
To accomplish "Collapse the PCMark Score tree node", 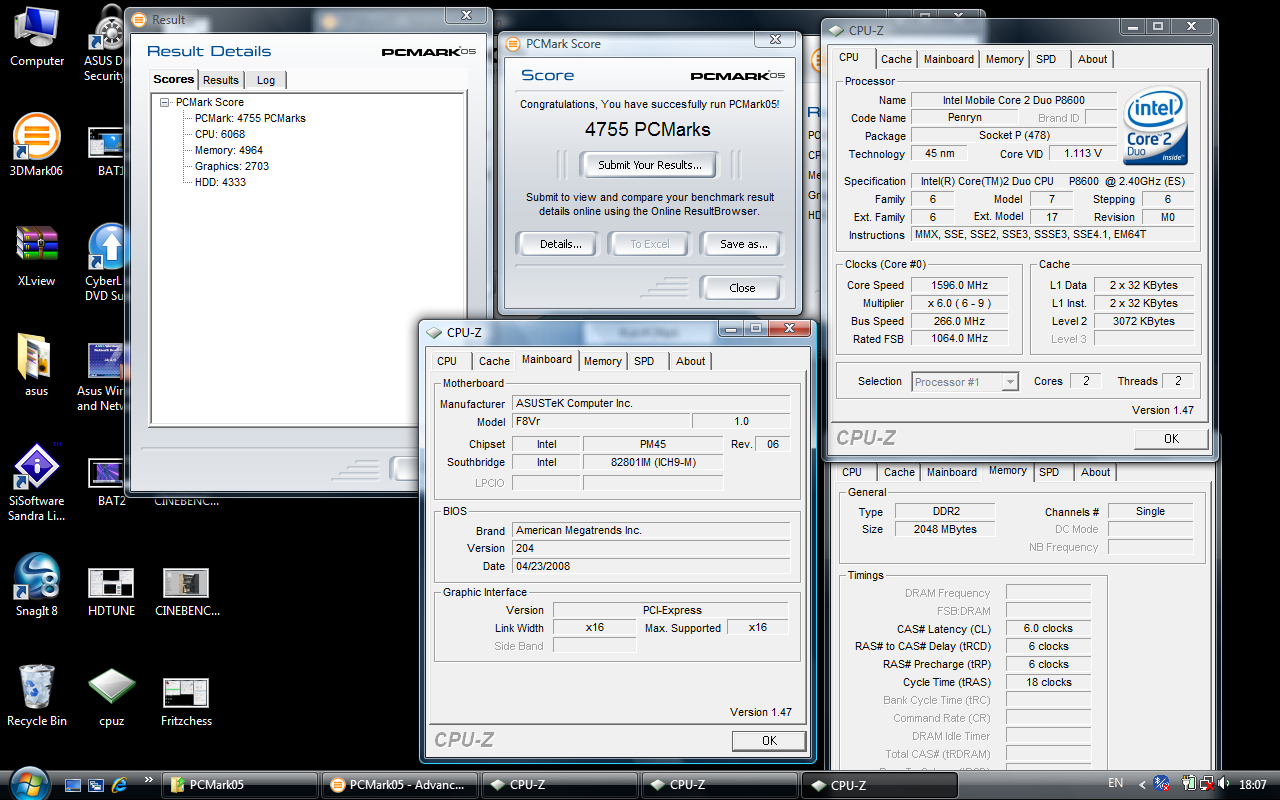I will 164,102.
